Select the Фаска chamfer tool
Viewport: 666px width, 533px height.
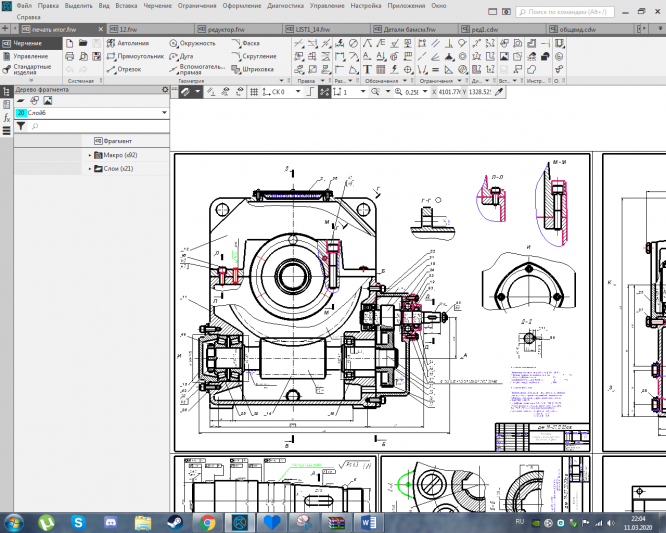pyautogui.click(x=250, y=45)
